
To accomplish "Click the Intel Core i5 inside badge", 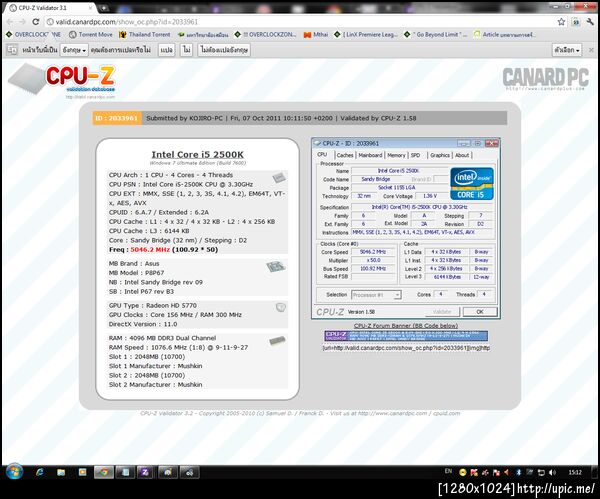I will (472, 184).
